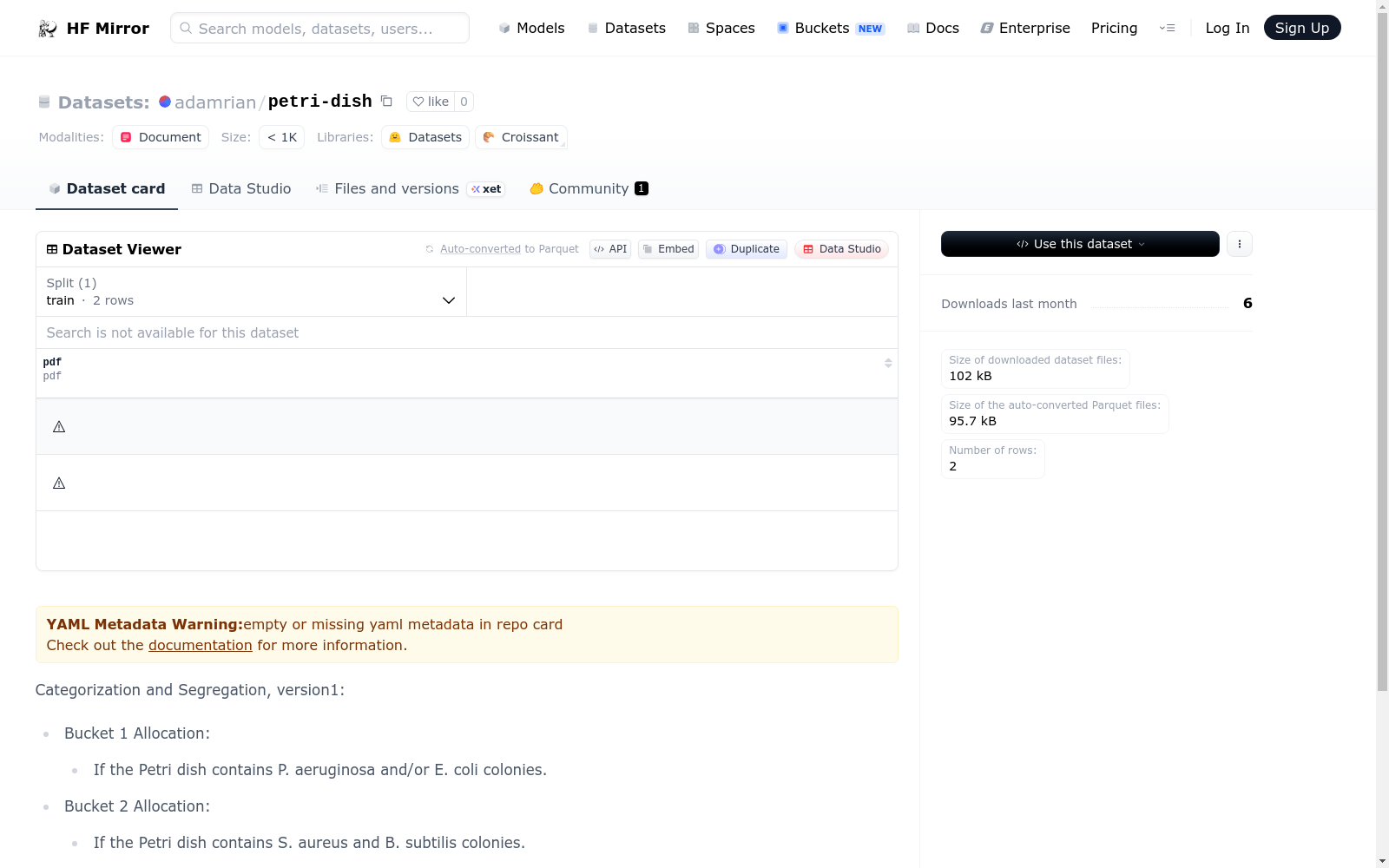Click the adamrian user avatar

click(x=165, y=102)
